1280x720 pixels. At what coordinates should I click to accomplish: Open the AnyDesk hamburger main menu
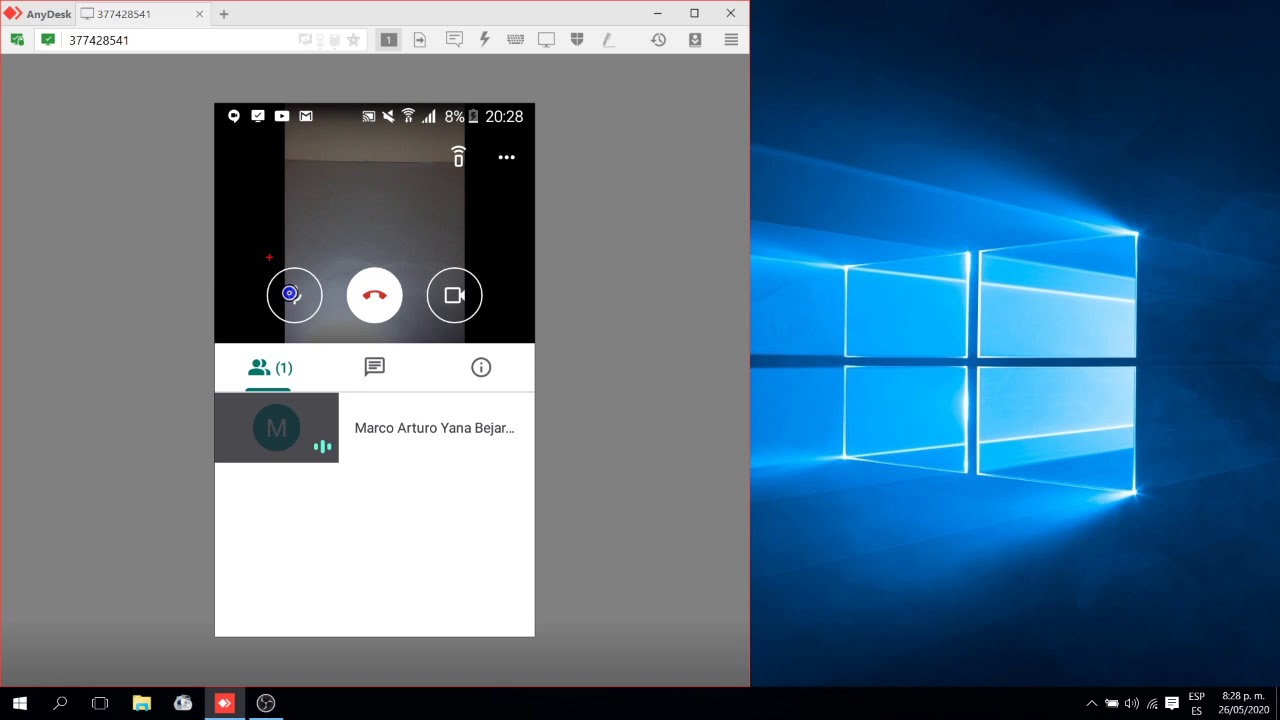731,40
